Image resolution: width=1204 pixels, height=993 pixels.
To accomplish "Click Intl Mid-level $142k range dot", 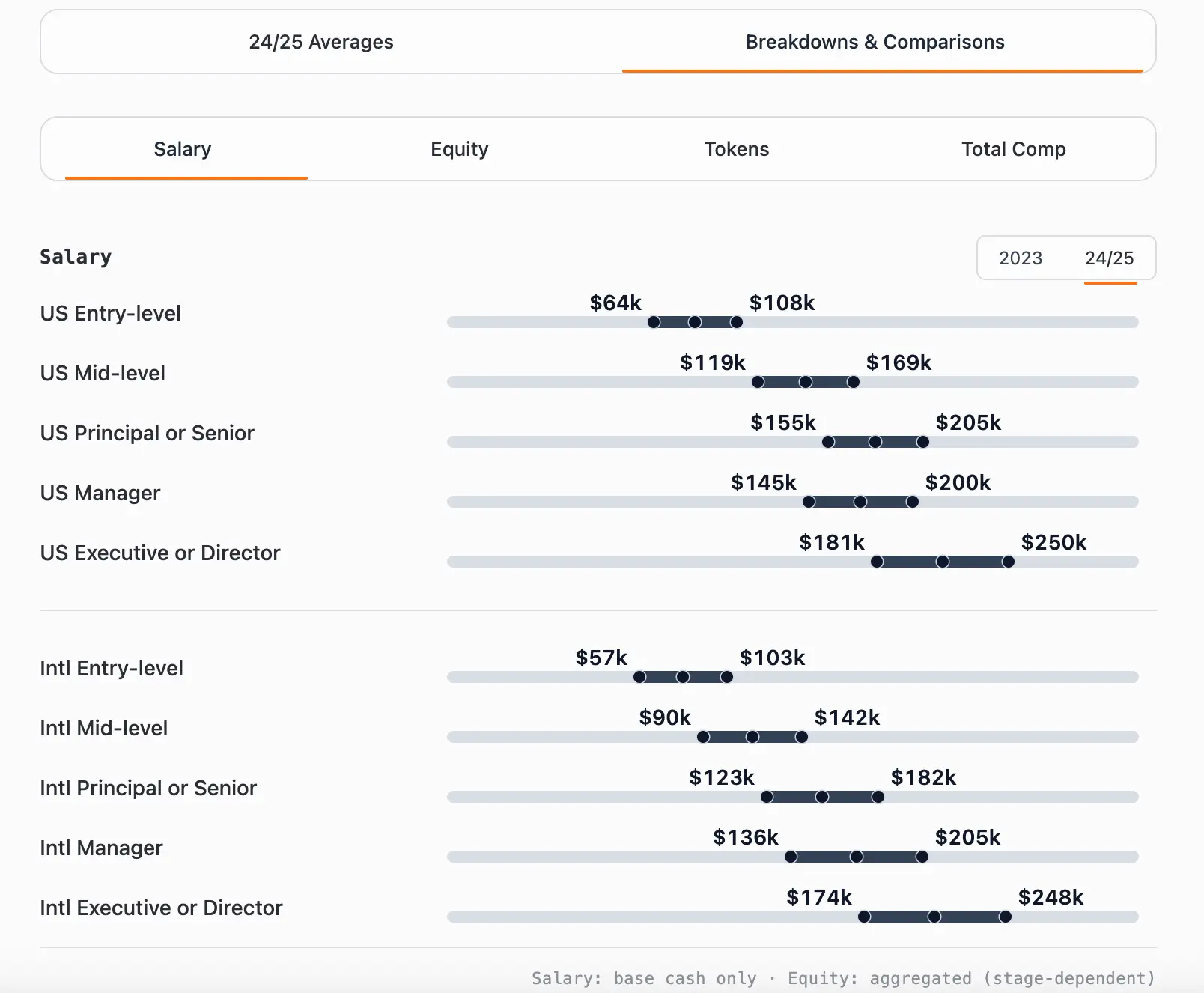I will (801, 737).
